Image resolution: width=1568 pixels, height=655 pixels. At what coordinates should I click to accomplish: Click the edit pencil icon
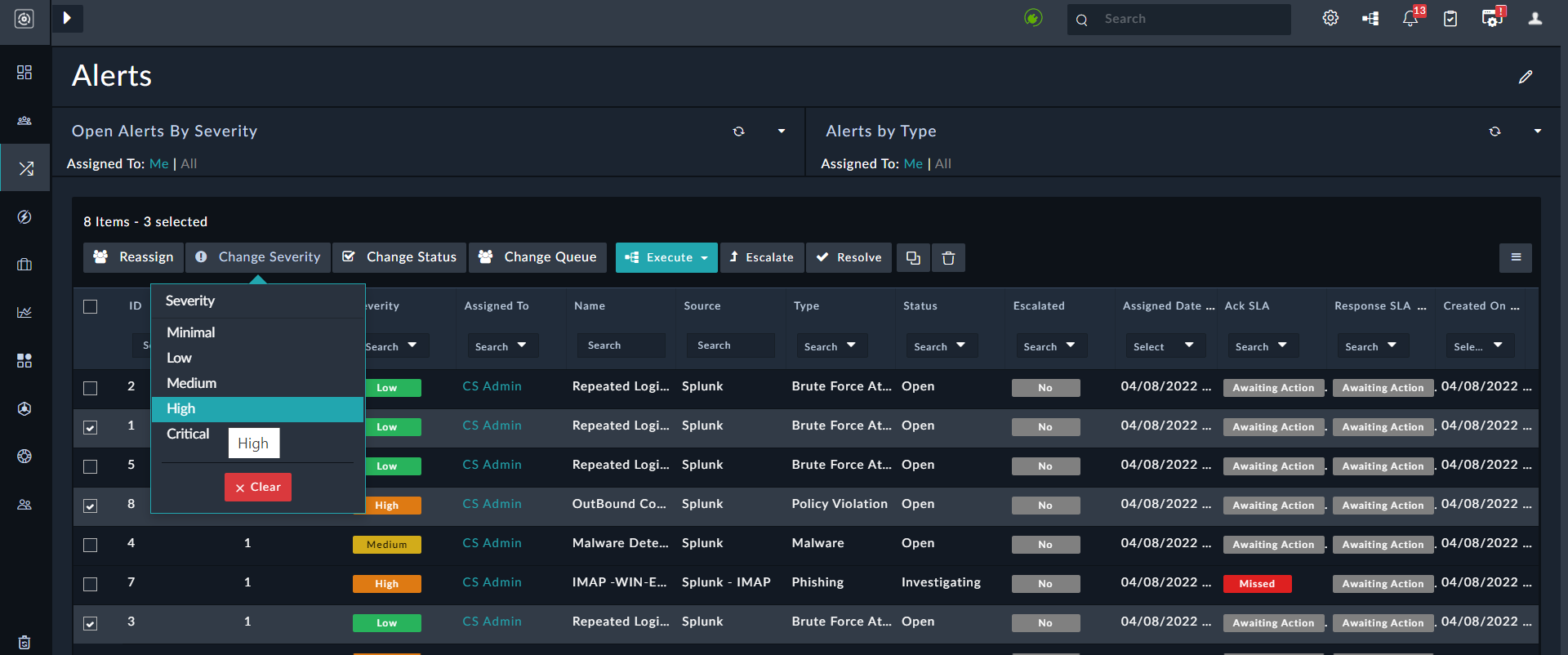point(1525,77)
